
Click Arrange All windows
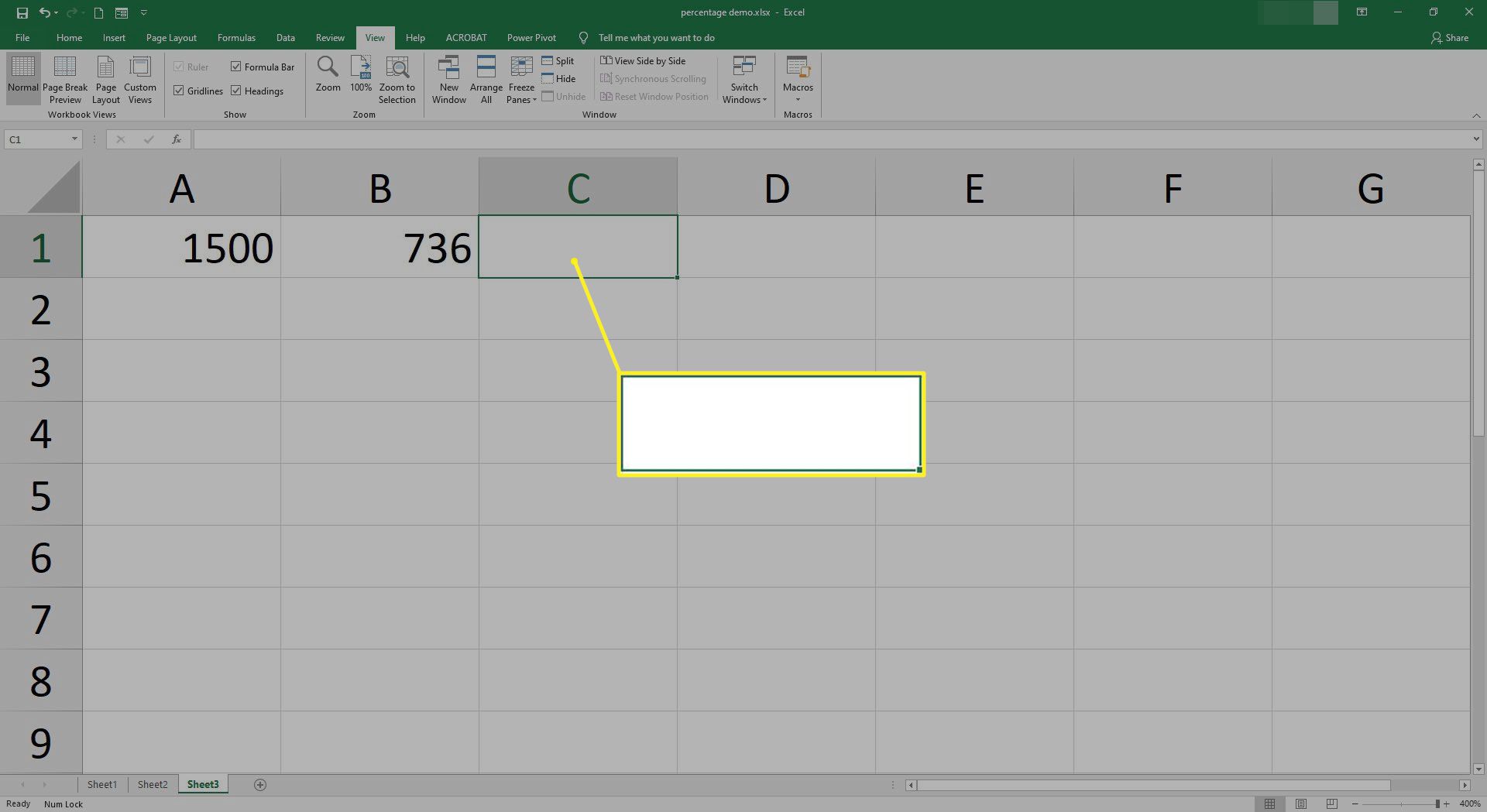[486, 79]
